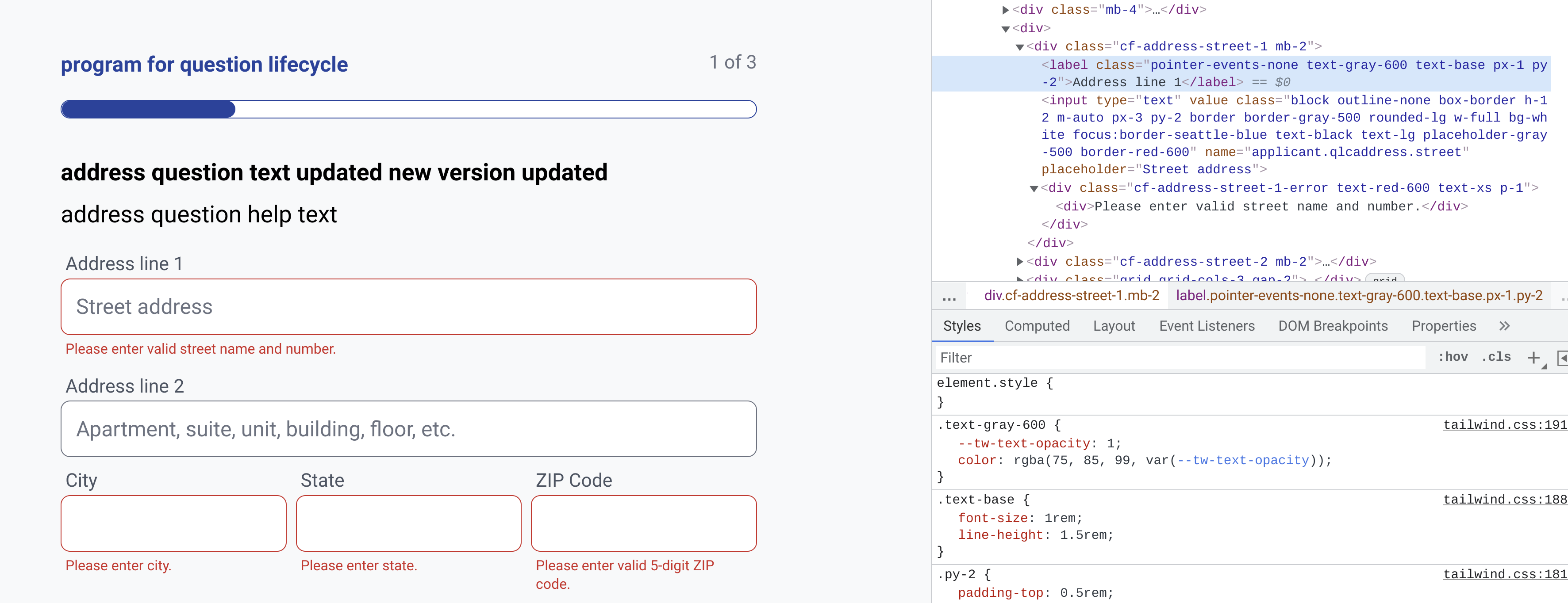
Task: Select the DOM Breakpoints tab
Action: click(1333, 326)
